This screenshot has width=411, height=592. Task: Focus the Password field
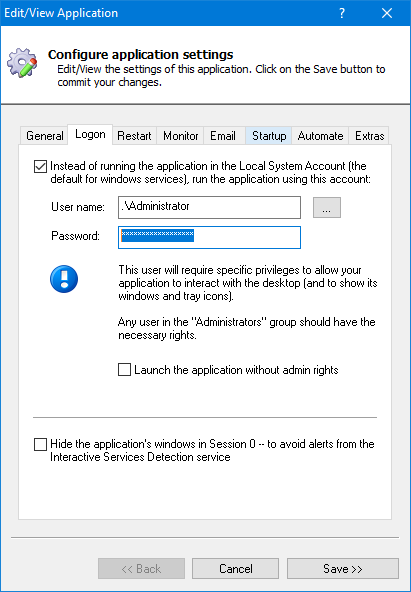209,237
